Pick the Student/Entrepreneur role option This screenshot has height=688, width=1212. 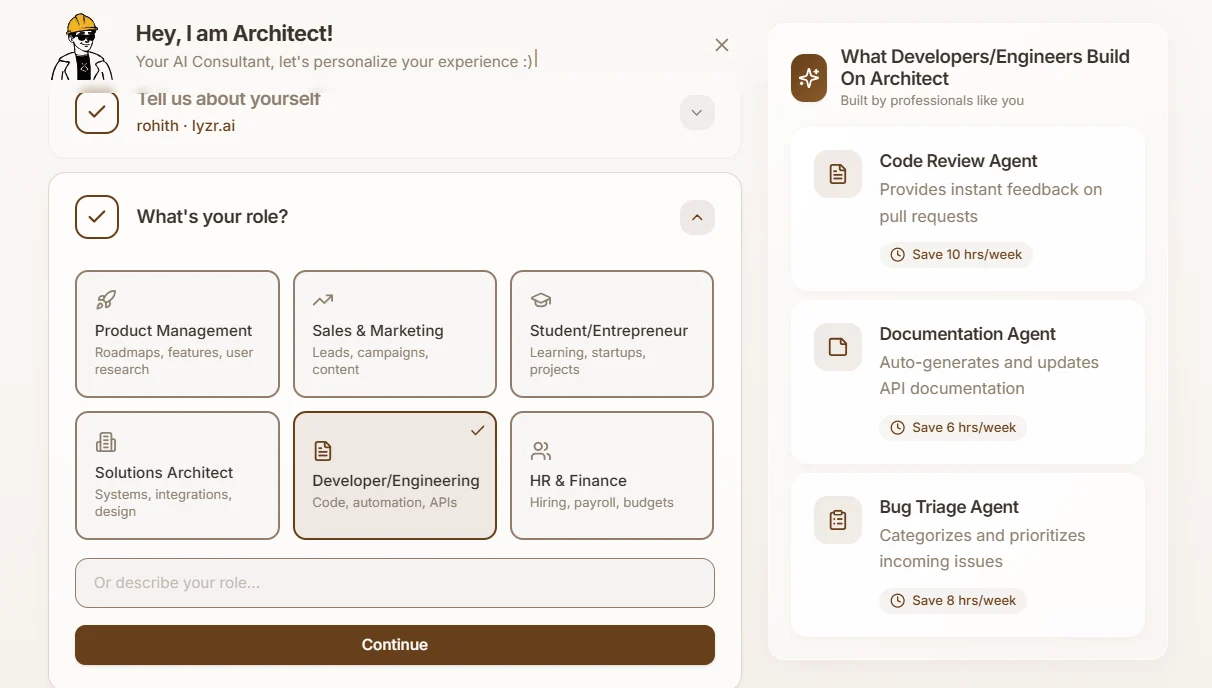coord(612,334)
